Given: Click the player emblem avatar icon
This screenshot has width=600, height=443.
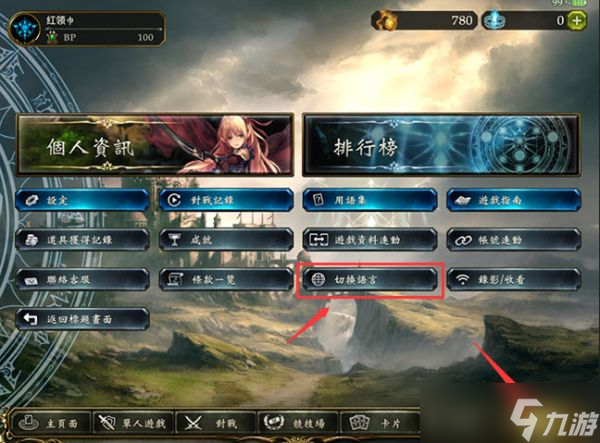Looking at the screenshot, I should (x=25, y=29).
